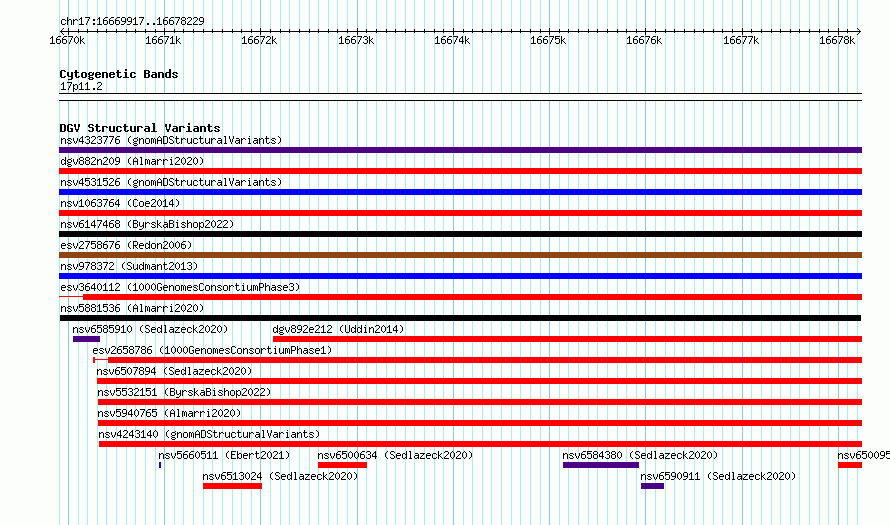Open dgv882n209 (Almarri2020) variant label
The width and height of the screenshot is (890, 525).
(132, 161)
